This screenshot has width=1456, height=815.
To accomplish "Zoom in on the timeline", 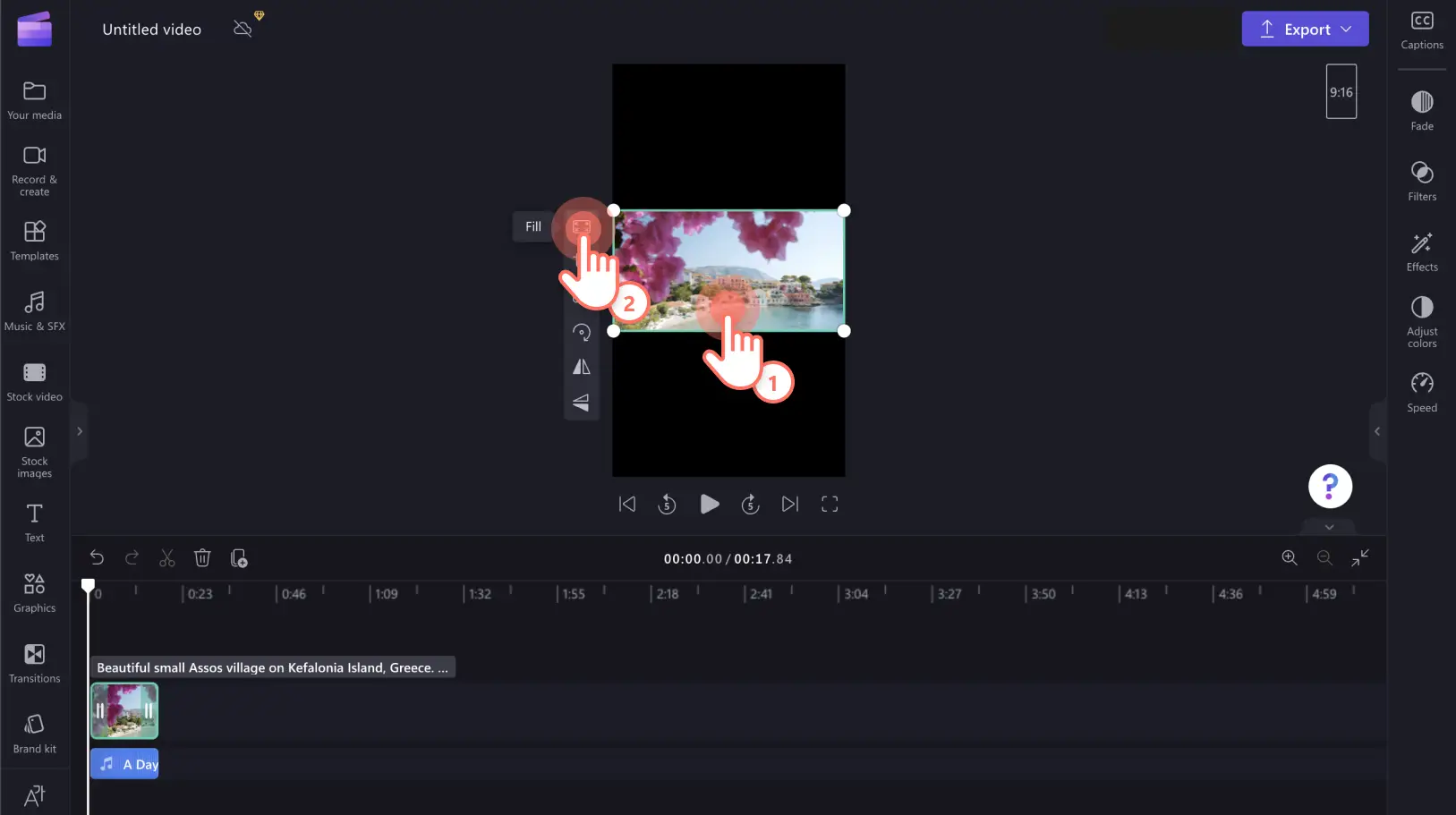I will [1290, 557].
